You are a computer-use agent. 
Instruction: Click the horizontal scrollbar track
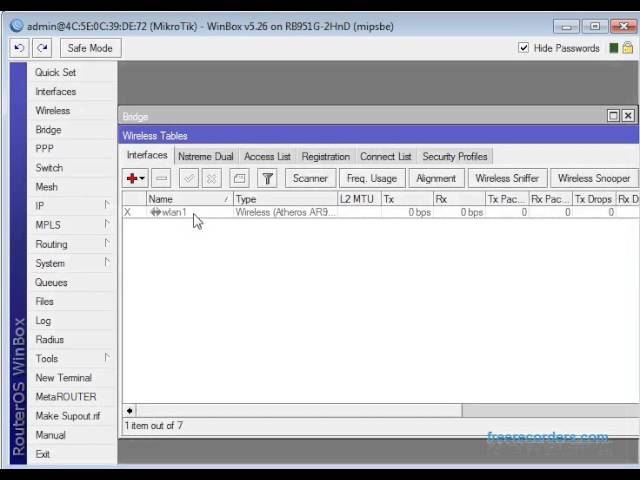(x=550, y=411)
